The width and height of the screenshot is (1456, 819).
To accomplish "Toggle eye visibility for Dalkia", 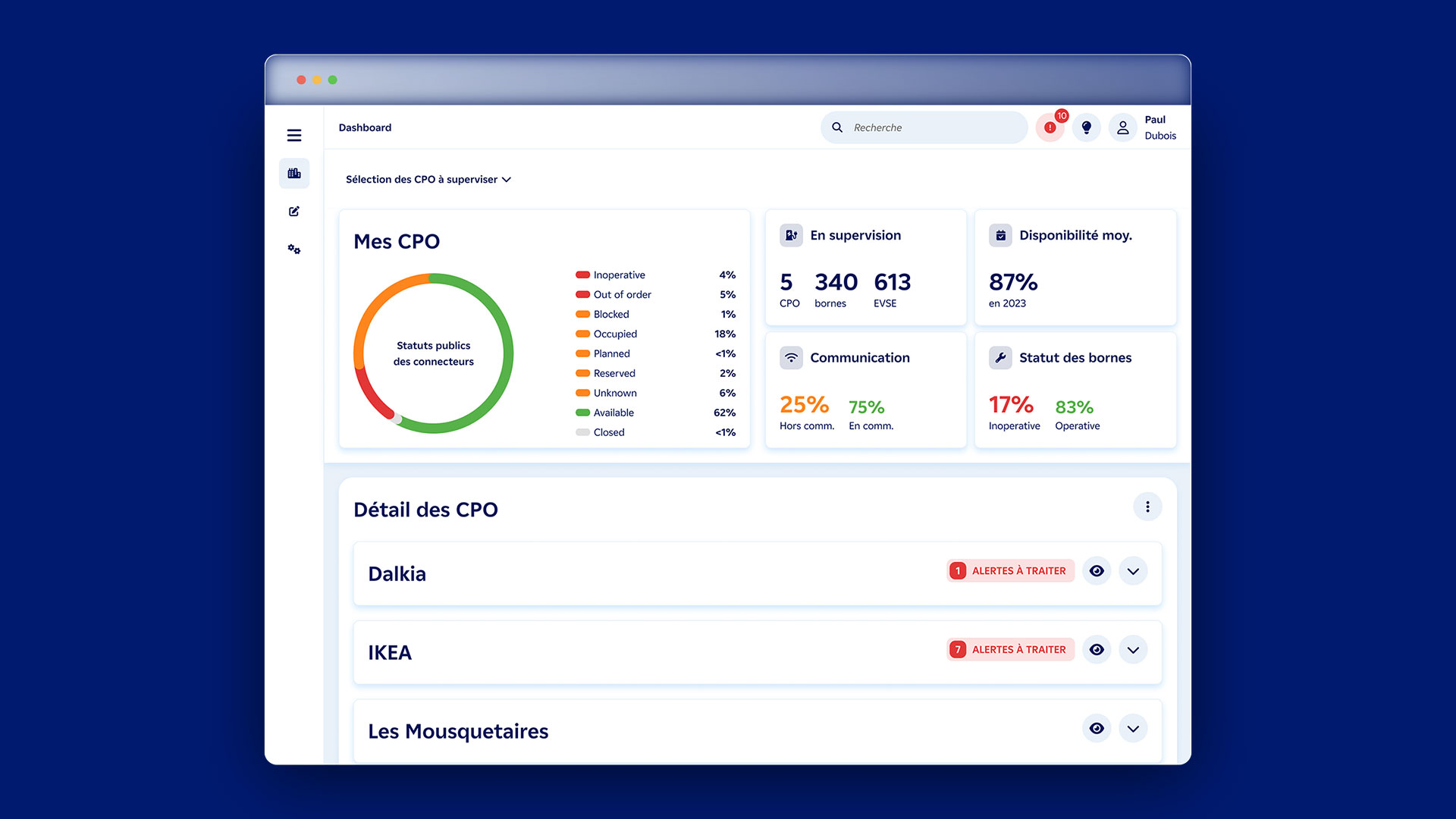I will 1097,571.
